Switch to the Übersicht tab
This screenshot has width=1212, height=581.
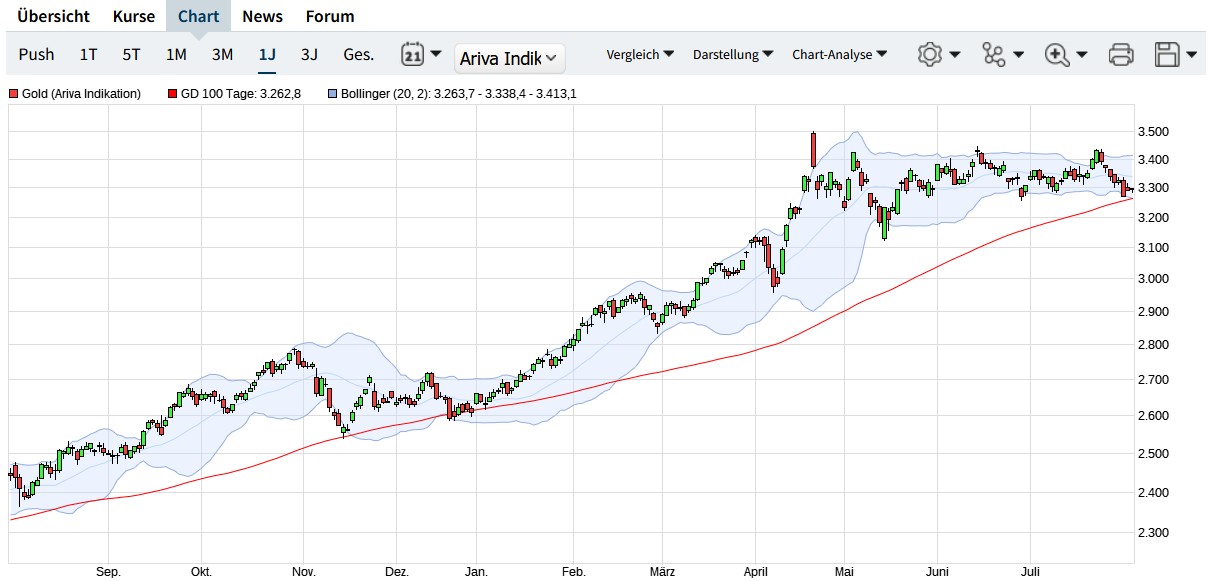coord(53,16)
